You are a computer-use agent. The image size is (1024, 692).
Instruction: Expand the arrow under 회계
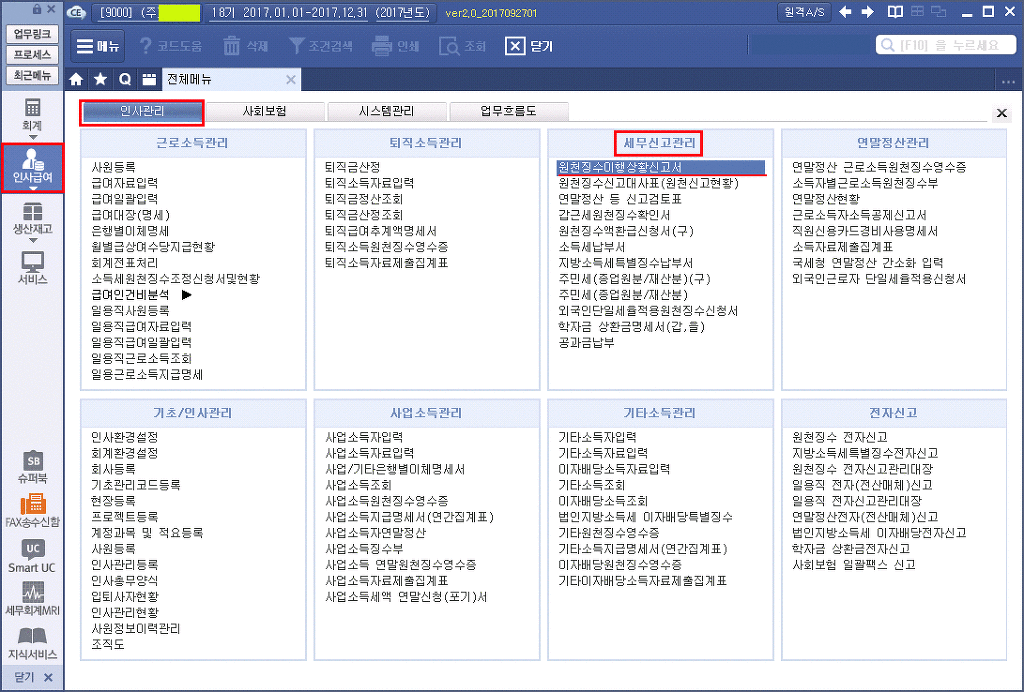(x=32, y=137)
